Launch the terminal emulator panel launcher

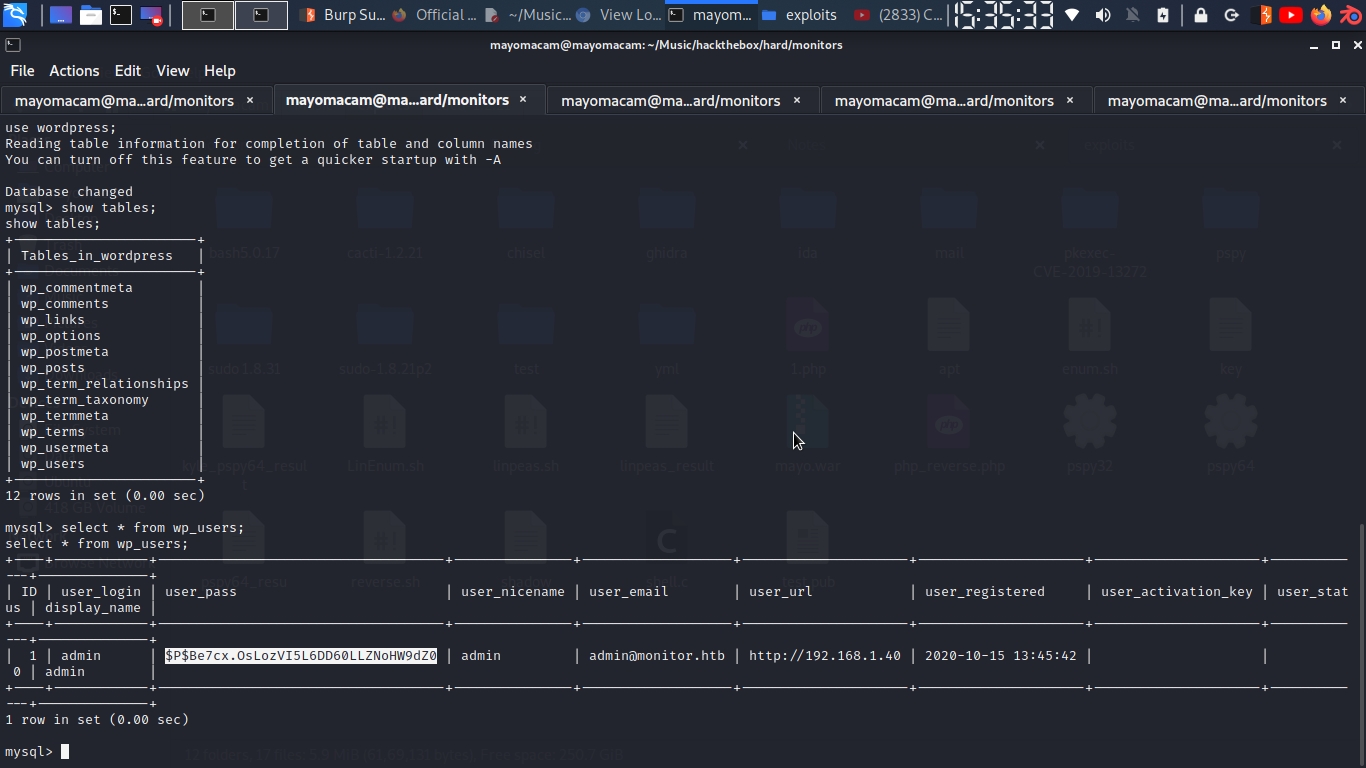pyautogui.click(x=121, y=15)
